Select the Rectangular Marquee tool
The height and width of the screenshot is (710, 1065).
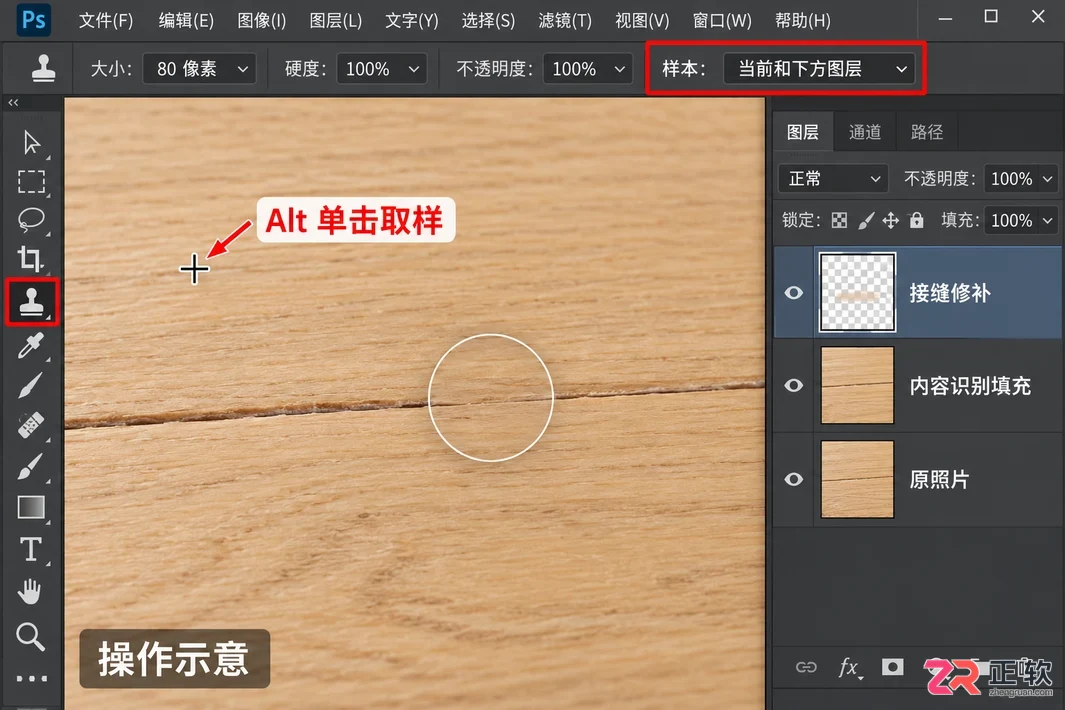(31, 181)
